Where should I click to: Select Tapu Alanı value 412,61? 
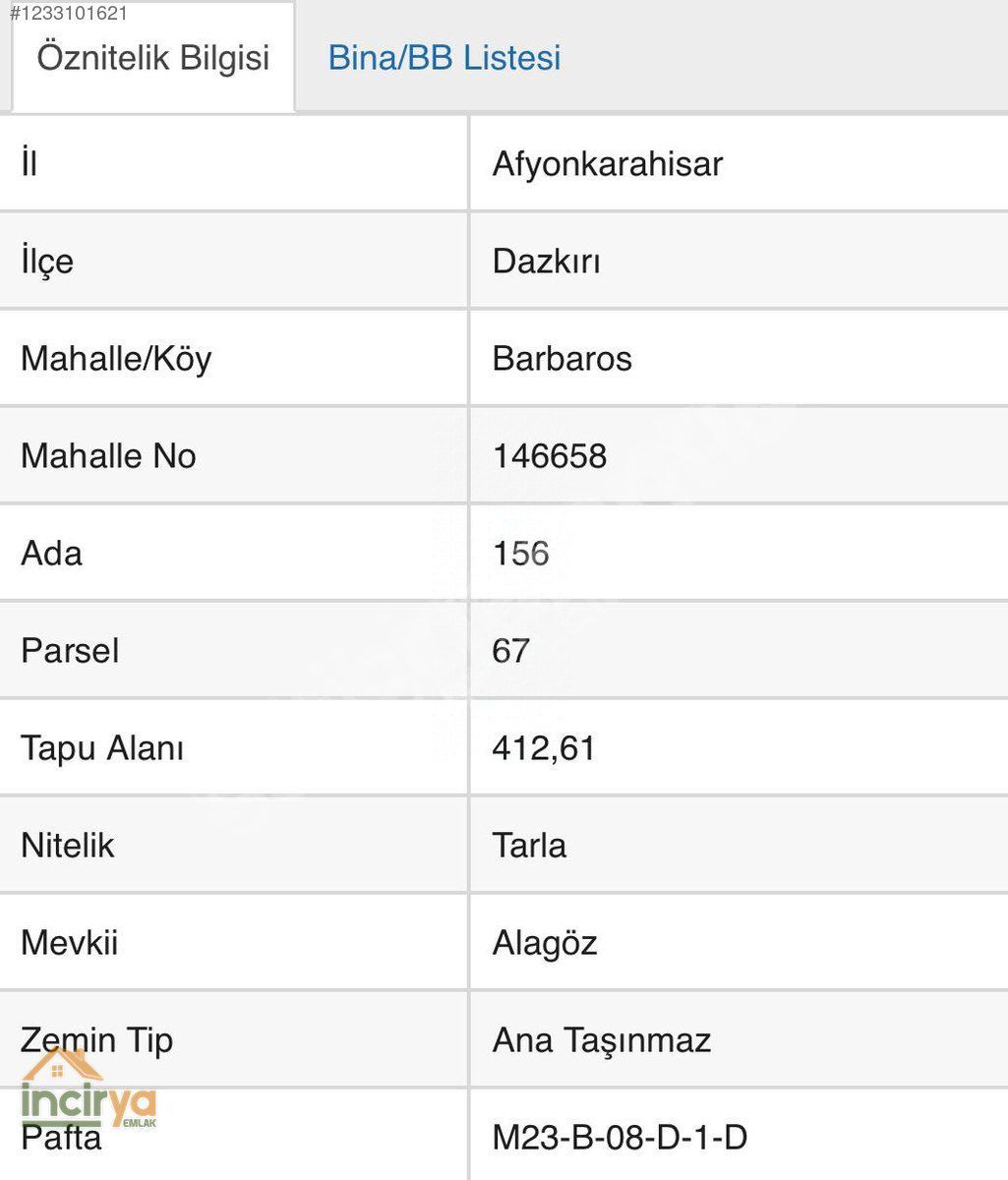click(545, 748)
